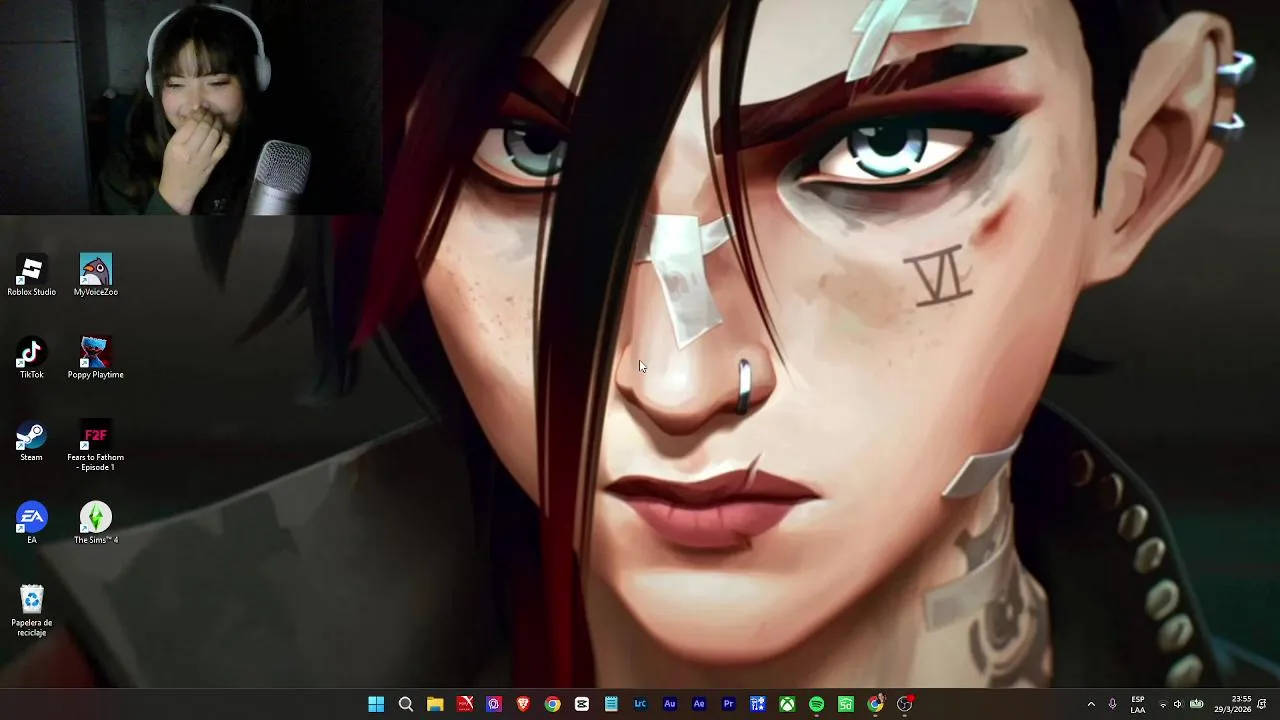Open the clock showing 23:55 29/3/2026
Viewport: 1280px width, 720px height.
(1232, 704)
